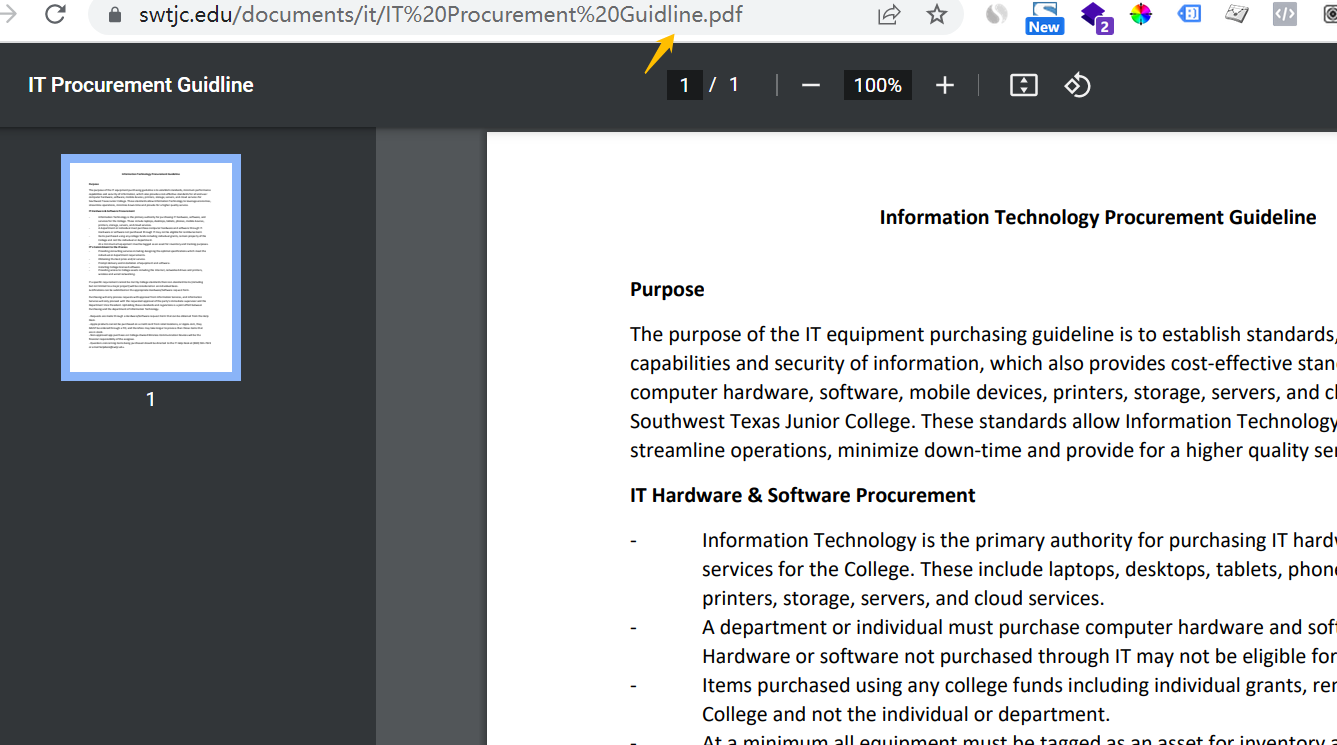Click the line starting "streamline operations, minimize down-time"
The width and height of the screenshot is (1337, 745).
point(983,450)
